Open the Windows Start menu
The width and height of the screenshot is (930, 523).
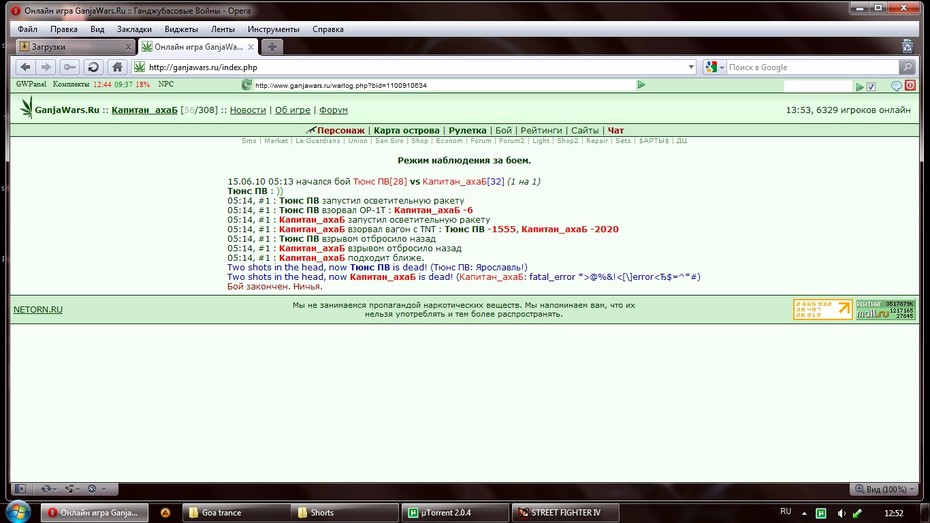18,512
